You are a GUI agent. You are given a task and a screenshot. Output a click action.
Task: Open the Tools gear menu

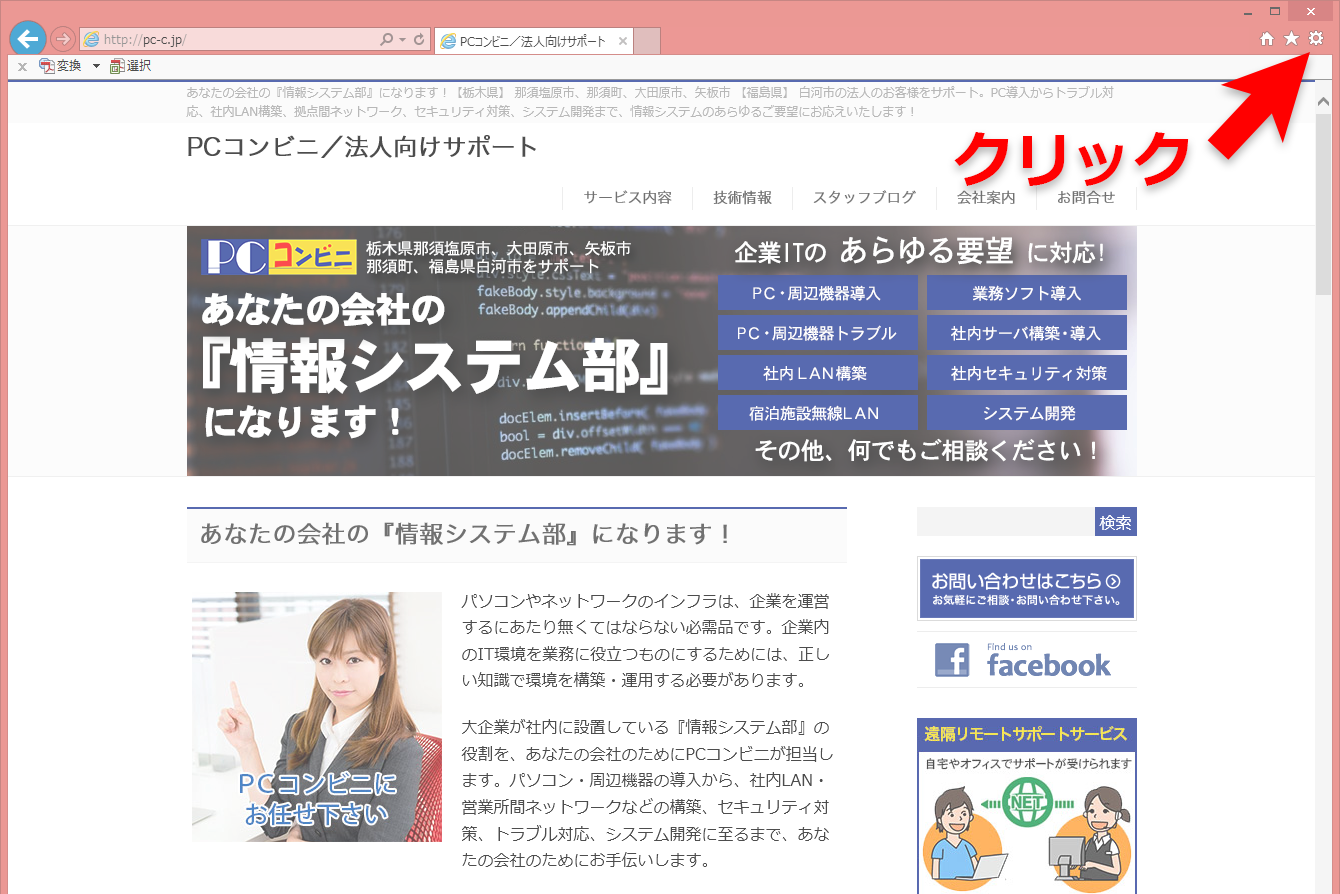1316,39
